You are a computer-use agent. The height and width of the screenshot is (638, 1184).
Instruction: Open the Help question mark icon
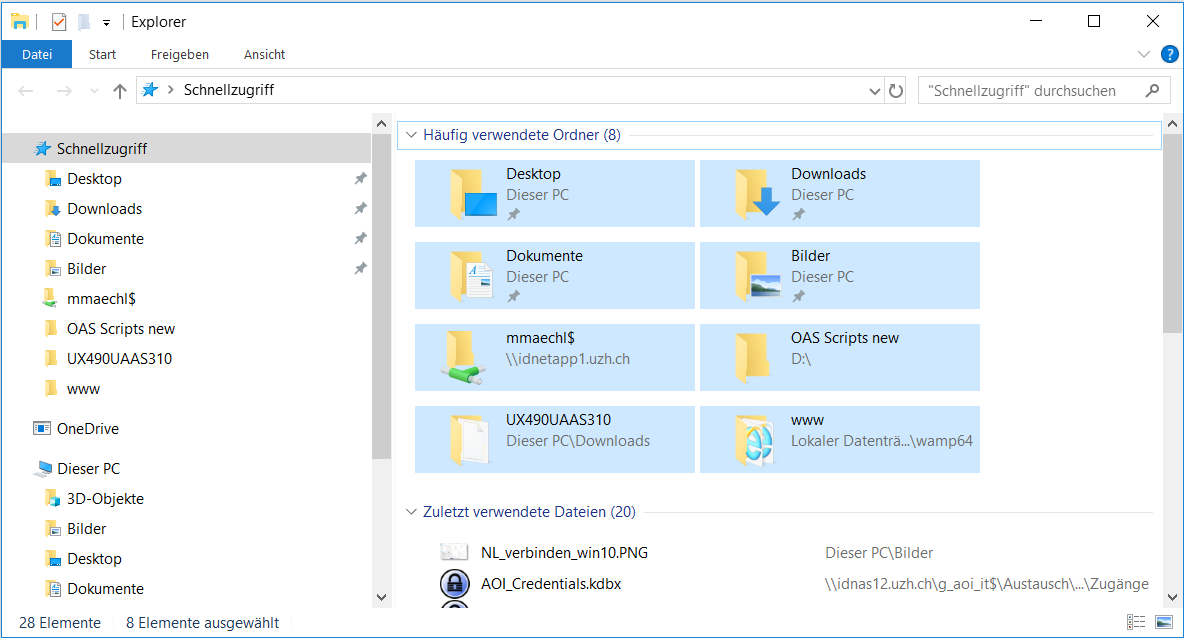(1169, 54)
